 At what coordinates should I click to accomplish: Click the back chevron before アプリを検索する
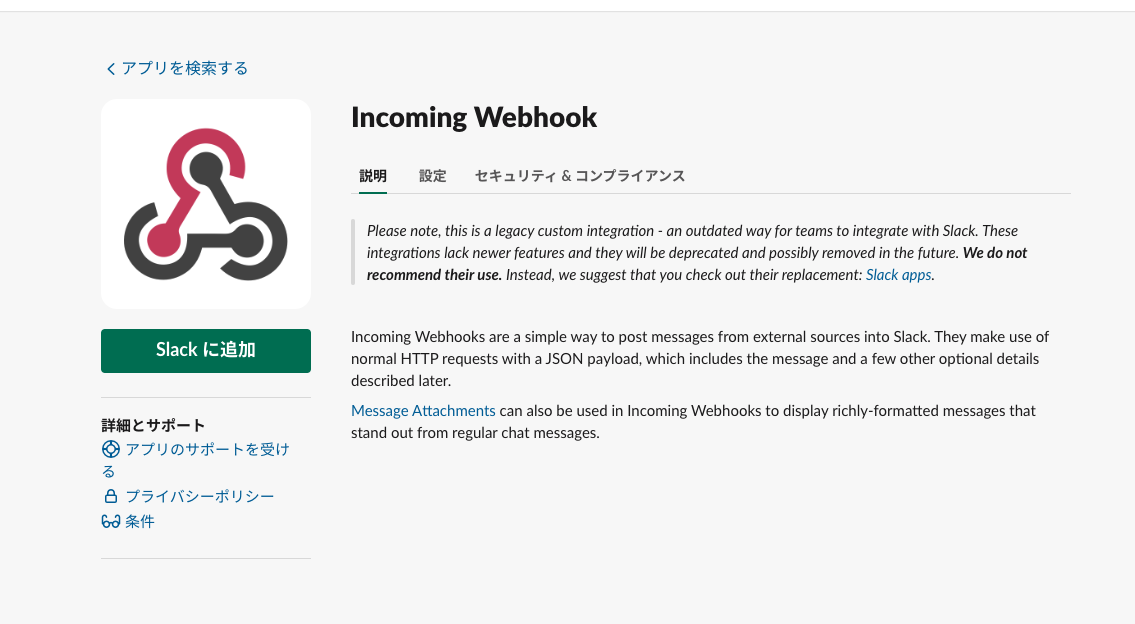coord(111,69)
